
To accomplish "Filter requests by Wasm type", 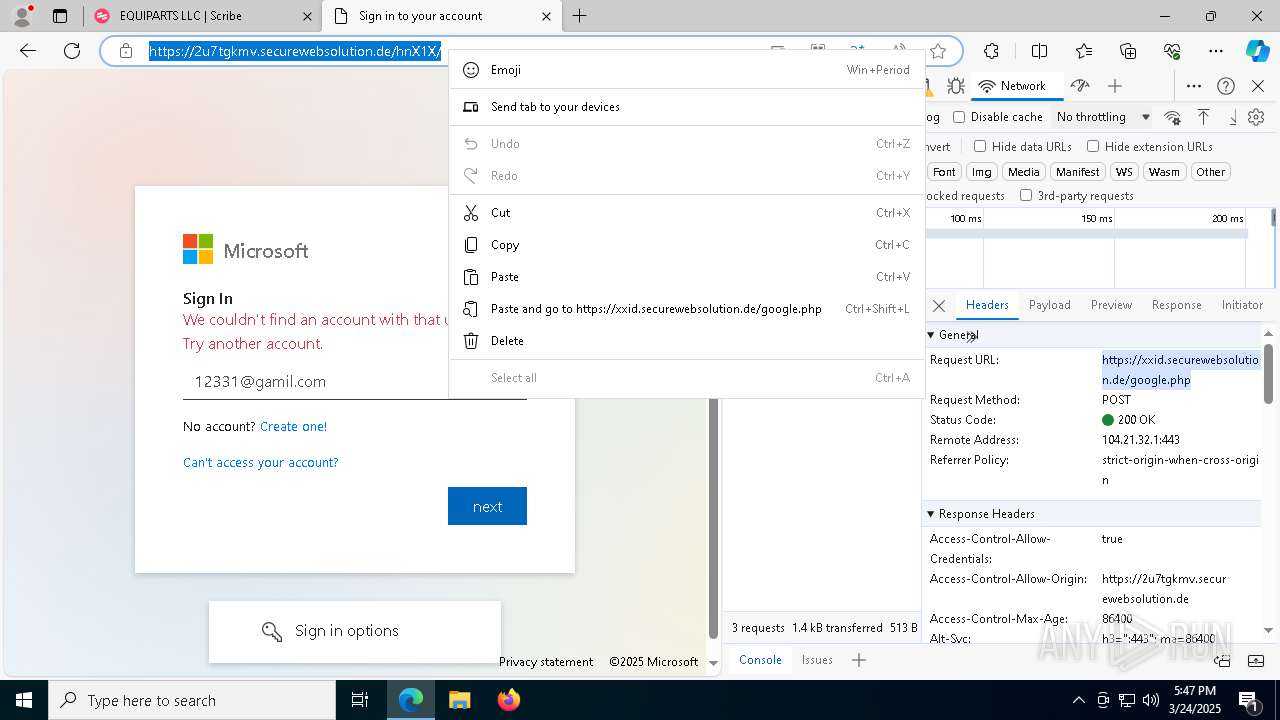I will click(1164, 172).
